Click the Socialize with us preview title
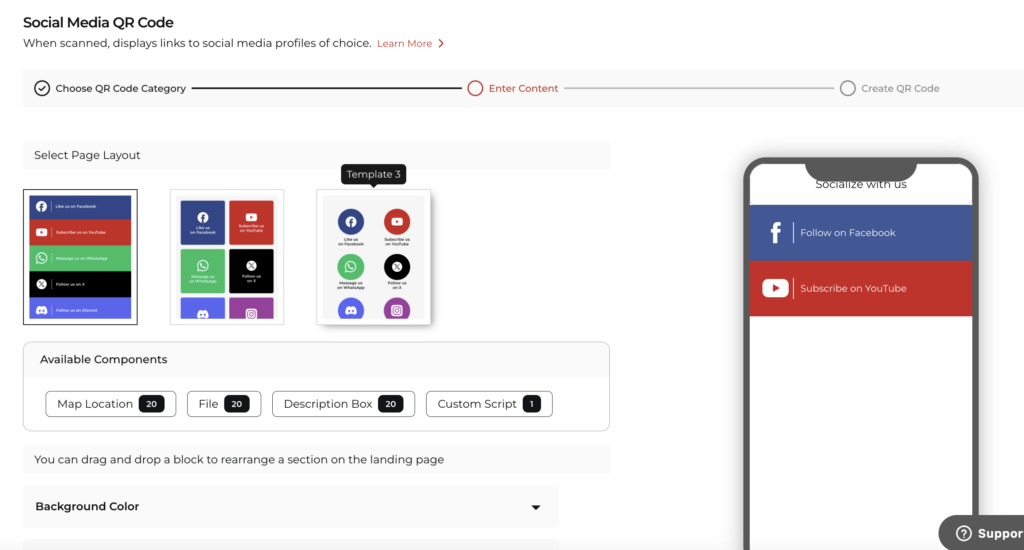This screenshot has width=1024, height=550. tap(861, 185)
